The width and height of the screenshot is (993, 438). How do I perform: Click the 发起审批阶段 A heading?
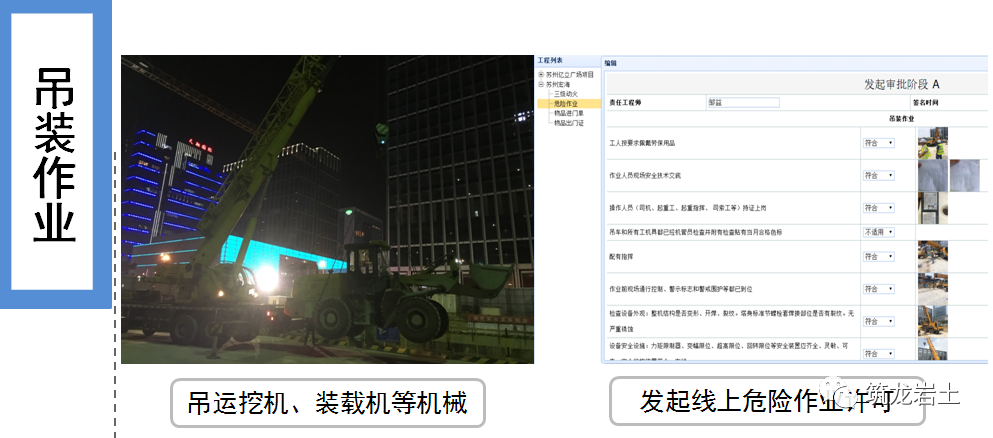(x=902, y=84)
